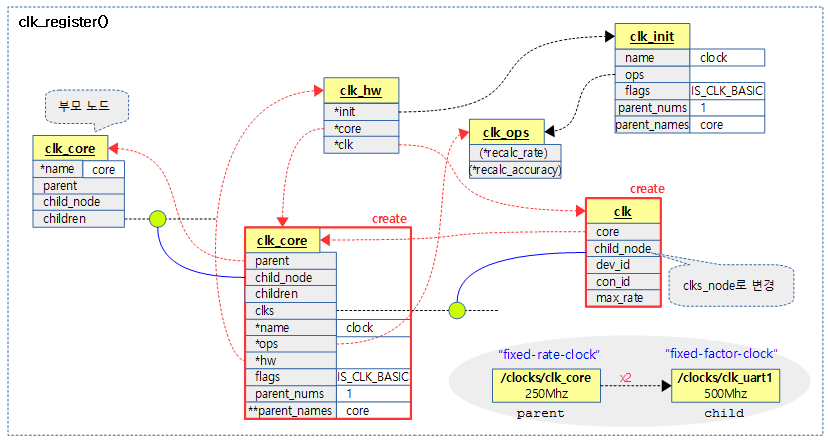Image resolution: width=830 pixels, height=442 pixels.
Task: Select the 'clks_node로 변경' note bubble
Action: point(731,286)
